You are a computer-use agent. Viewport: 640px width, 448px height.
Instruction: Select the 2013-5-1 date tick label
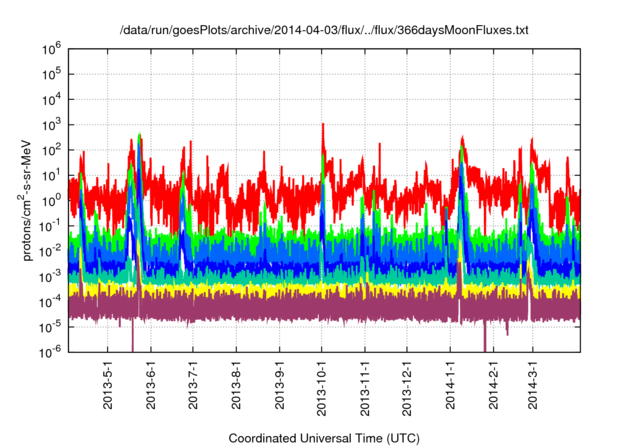click(x=108, y=385)
